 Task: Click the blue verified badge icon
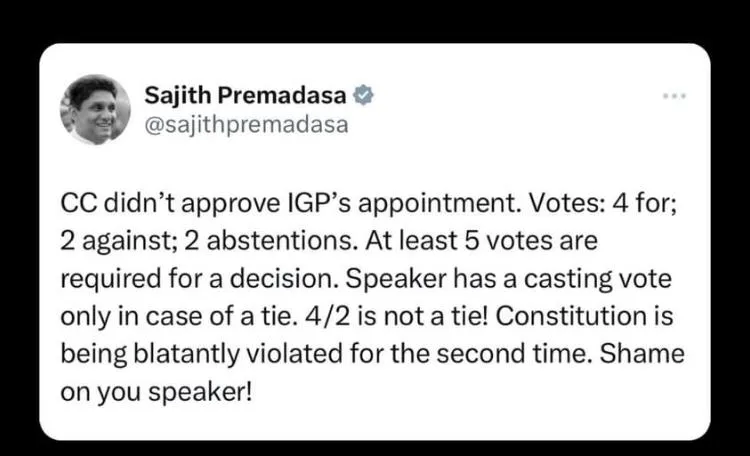tap(363, 95)
